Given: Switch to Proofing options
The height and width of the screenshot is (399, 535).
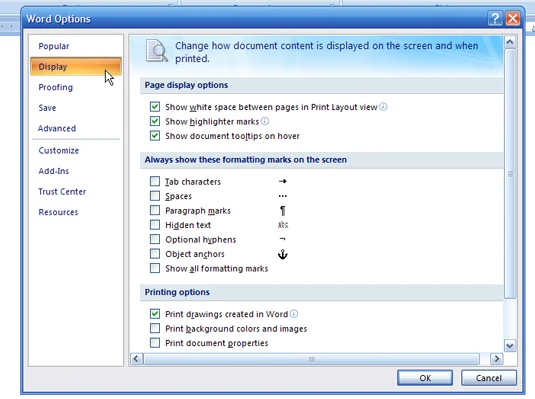Looking at the screenshot, I should pos(76,87).
